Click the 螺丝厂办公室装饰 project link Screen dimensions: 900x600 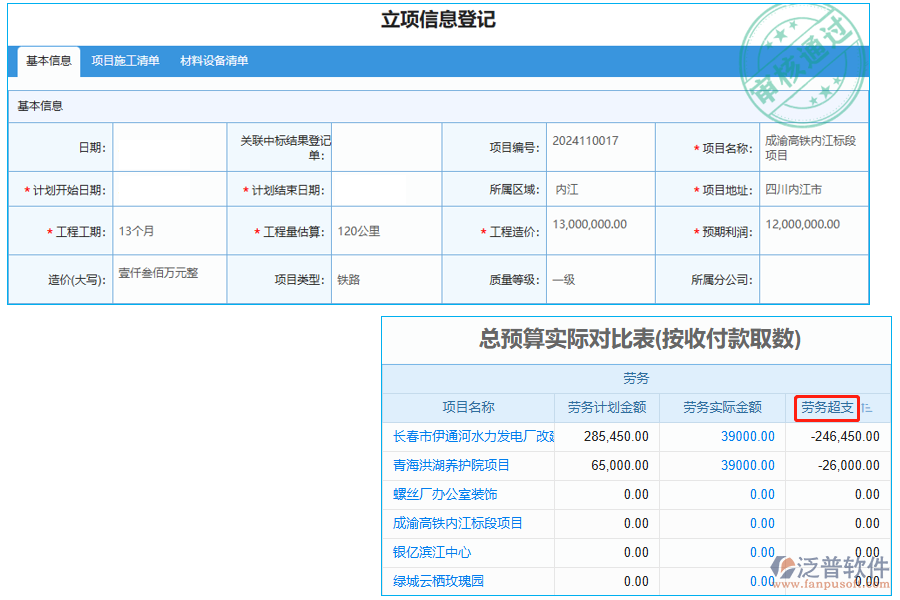pyautogui.click(x=445, y=494)
